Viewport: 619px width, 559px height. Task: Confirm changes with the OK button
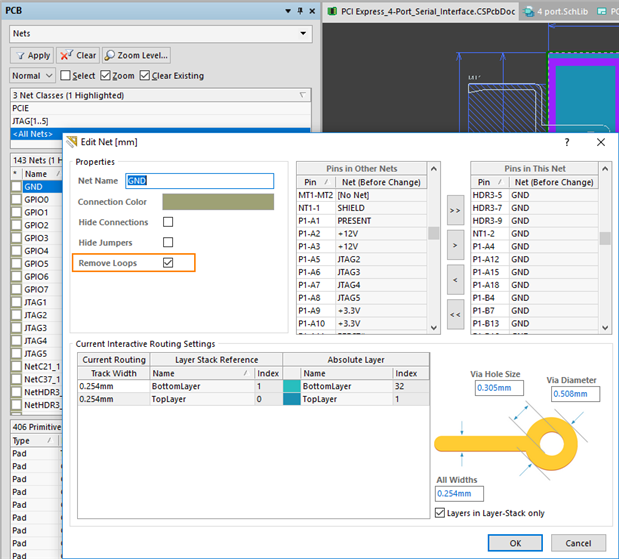pos(515,543)
